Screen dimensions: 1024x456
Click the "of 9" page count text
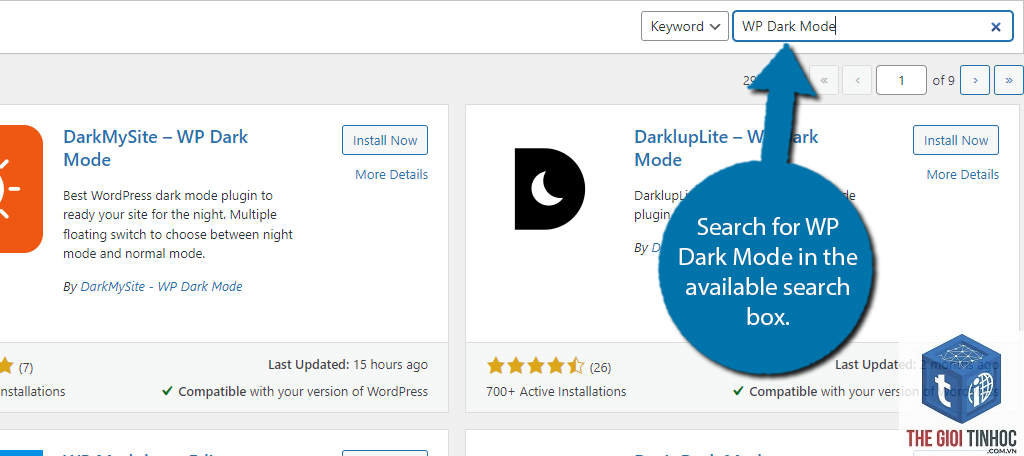944,80
